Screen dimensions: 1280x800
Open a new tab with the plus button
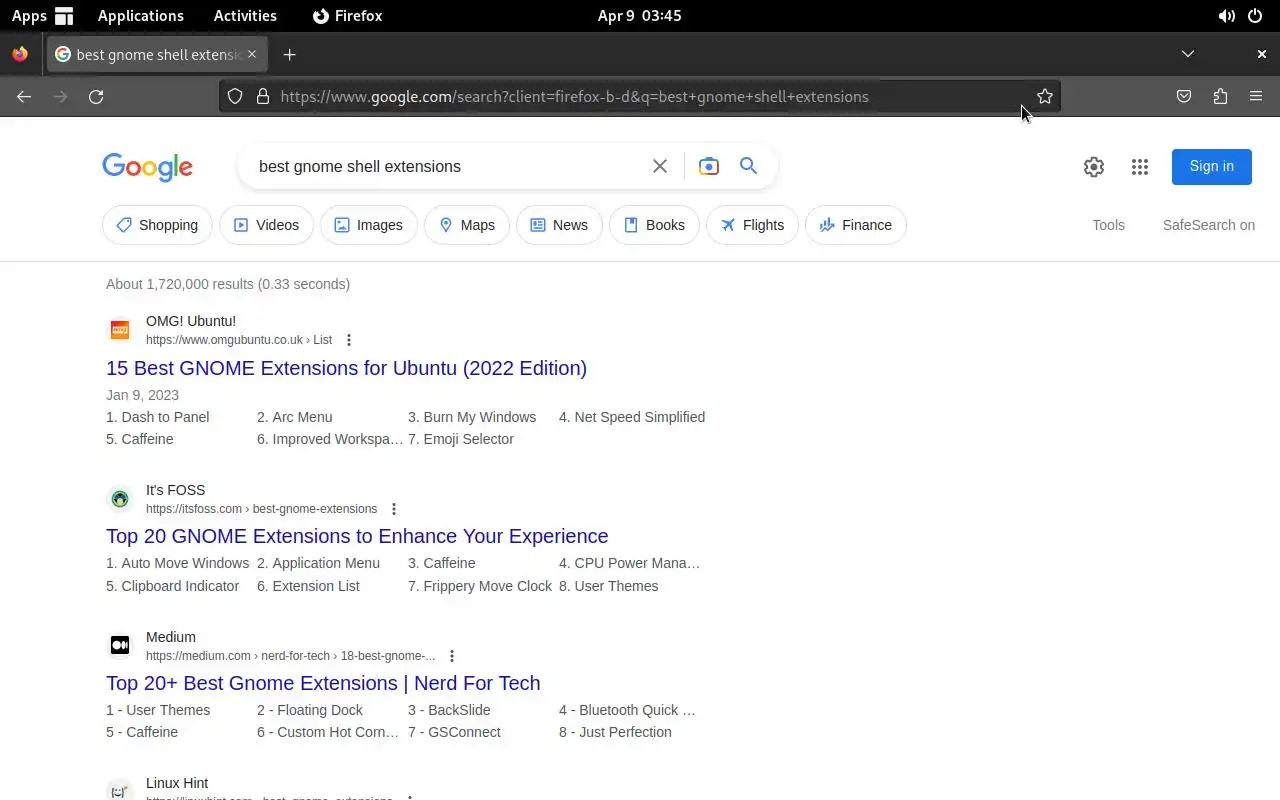point(290,54)
